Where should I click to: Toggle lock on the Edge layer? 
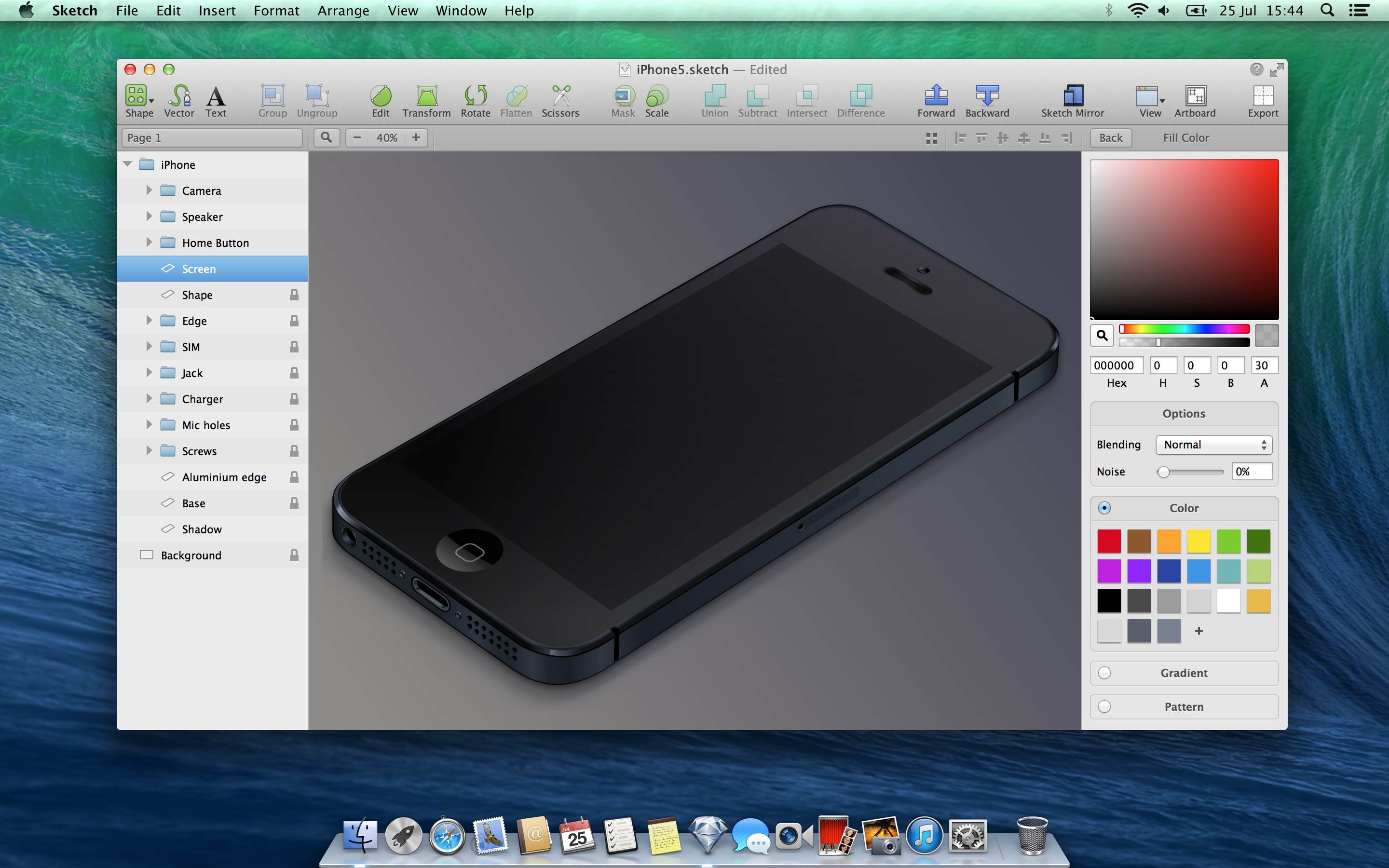294,321
